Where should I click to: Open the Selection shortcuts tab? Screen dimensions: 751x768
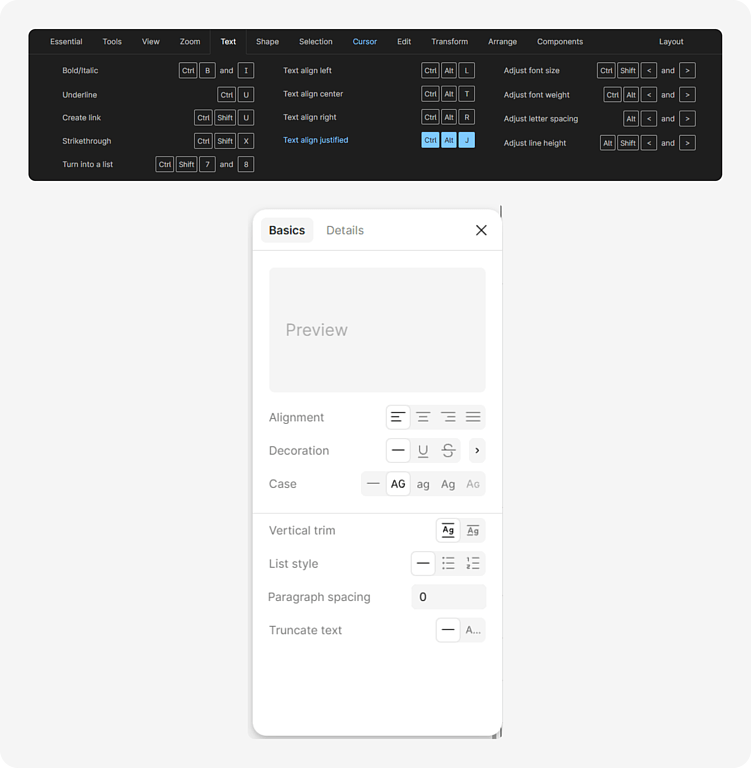[316, 42]
